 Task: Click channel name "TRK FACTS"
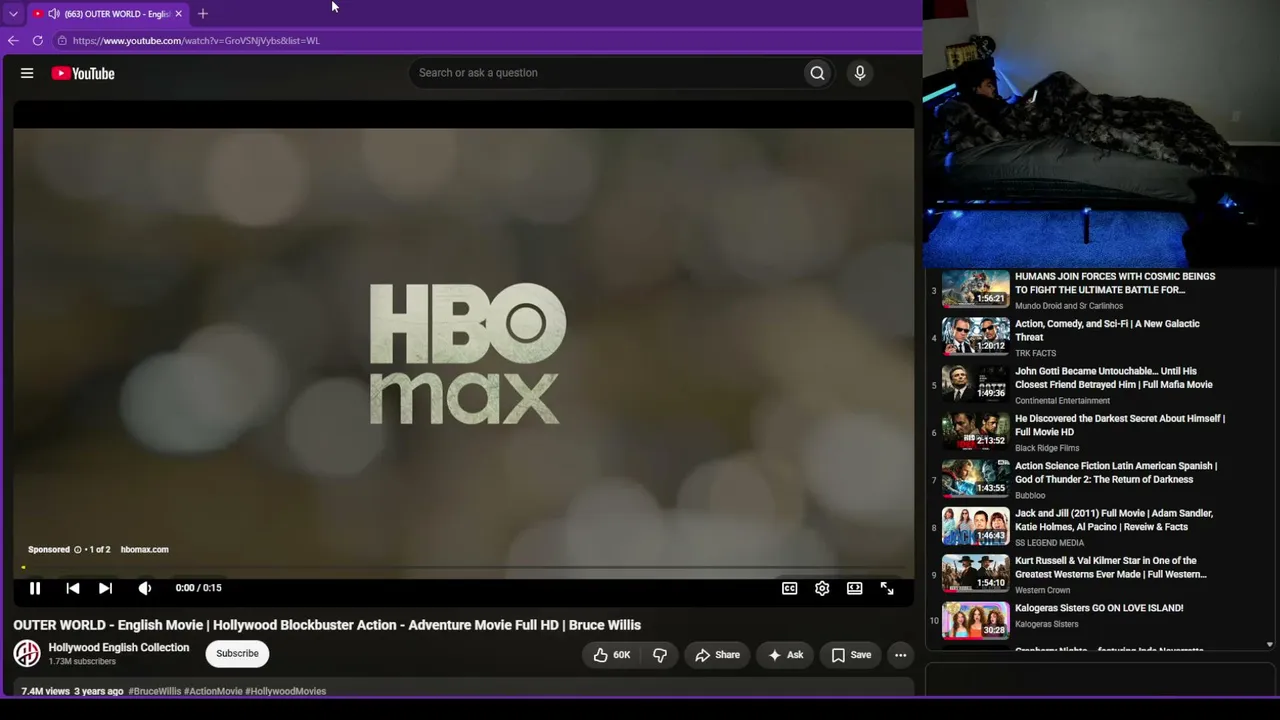click(x=1035, y=353)
